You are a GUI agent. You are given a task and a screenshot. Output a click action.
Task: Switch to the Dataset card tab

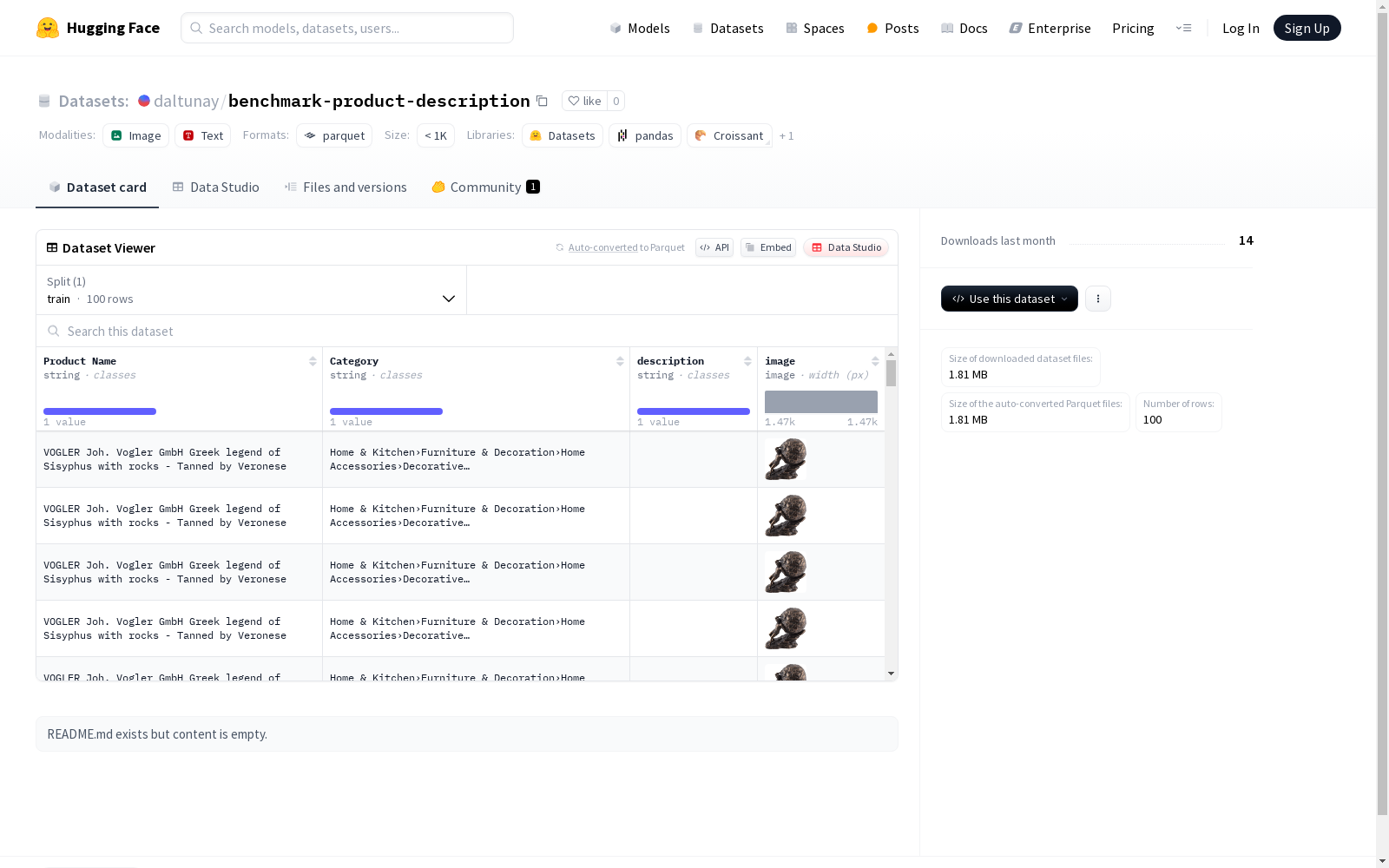(97, 187)
